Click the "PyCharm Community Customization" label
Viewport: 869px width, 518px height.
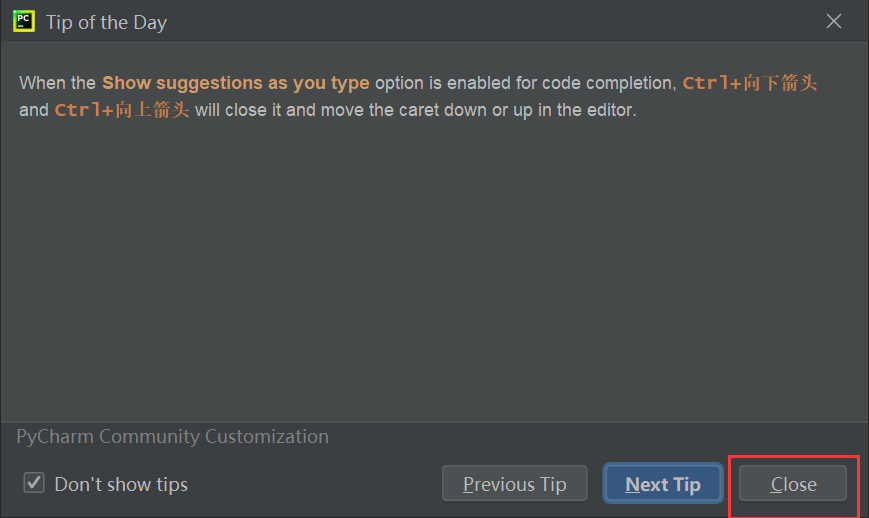click(x=172, y=437)
